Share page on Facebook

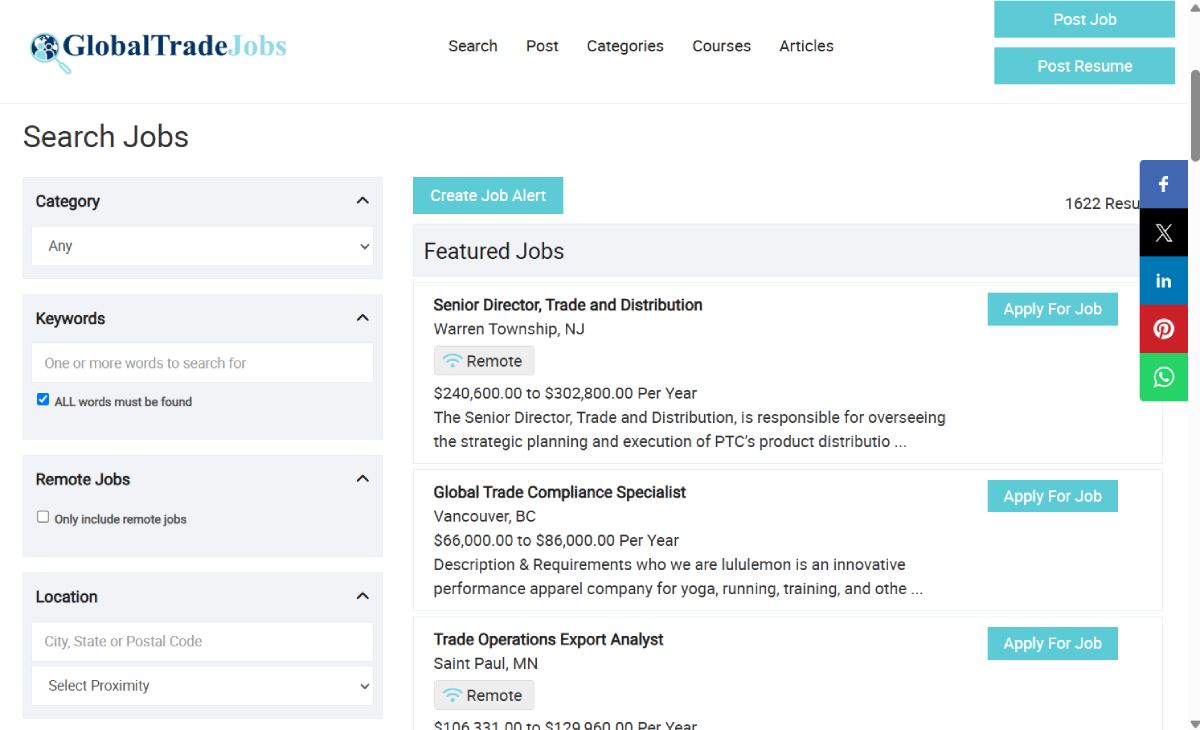pos(1163,184)
